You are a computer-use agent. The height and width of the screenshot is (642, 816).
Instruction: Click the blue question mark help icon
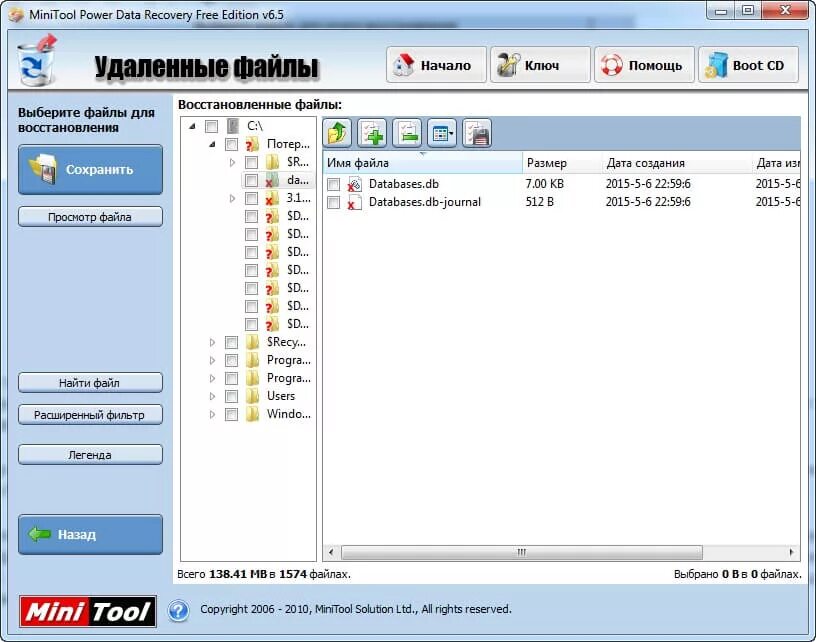tap(178, 610)
